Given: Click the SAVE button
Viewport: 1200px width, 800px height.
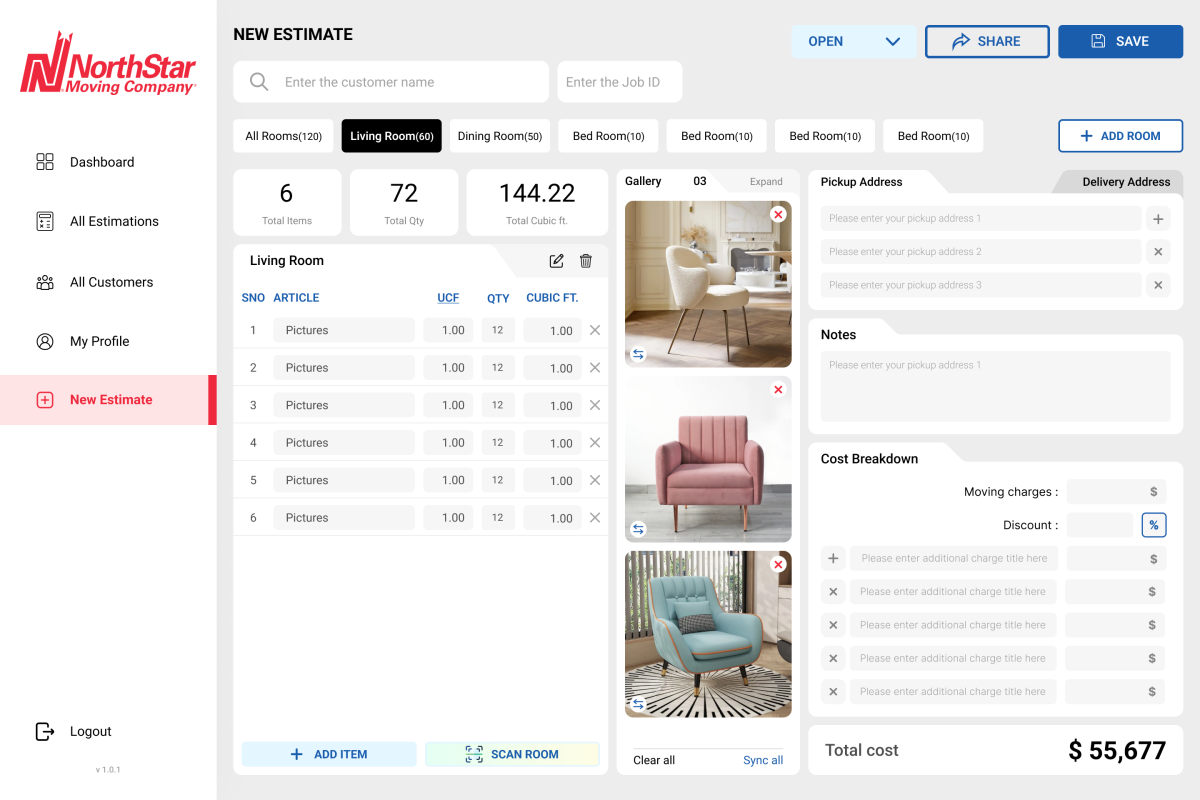Looking at the screenshot, I should click(x=1120, y=41).
